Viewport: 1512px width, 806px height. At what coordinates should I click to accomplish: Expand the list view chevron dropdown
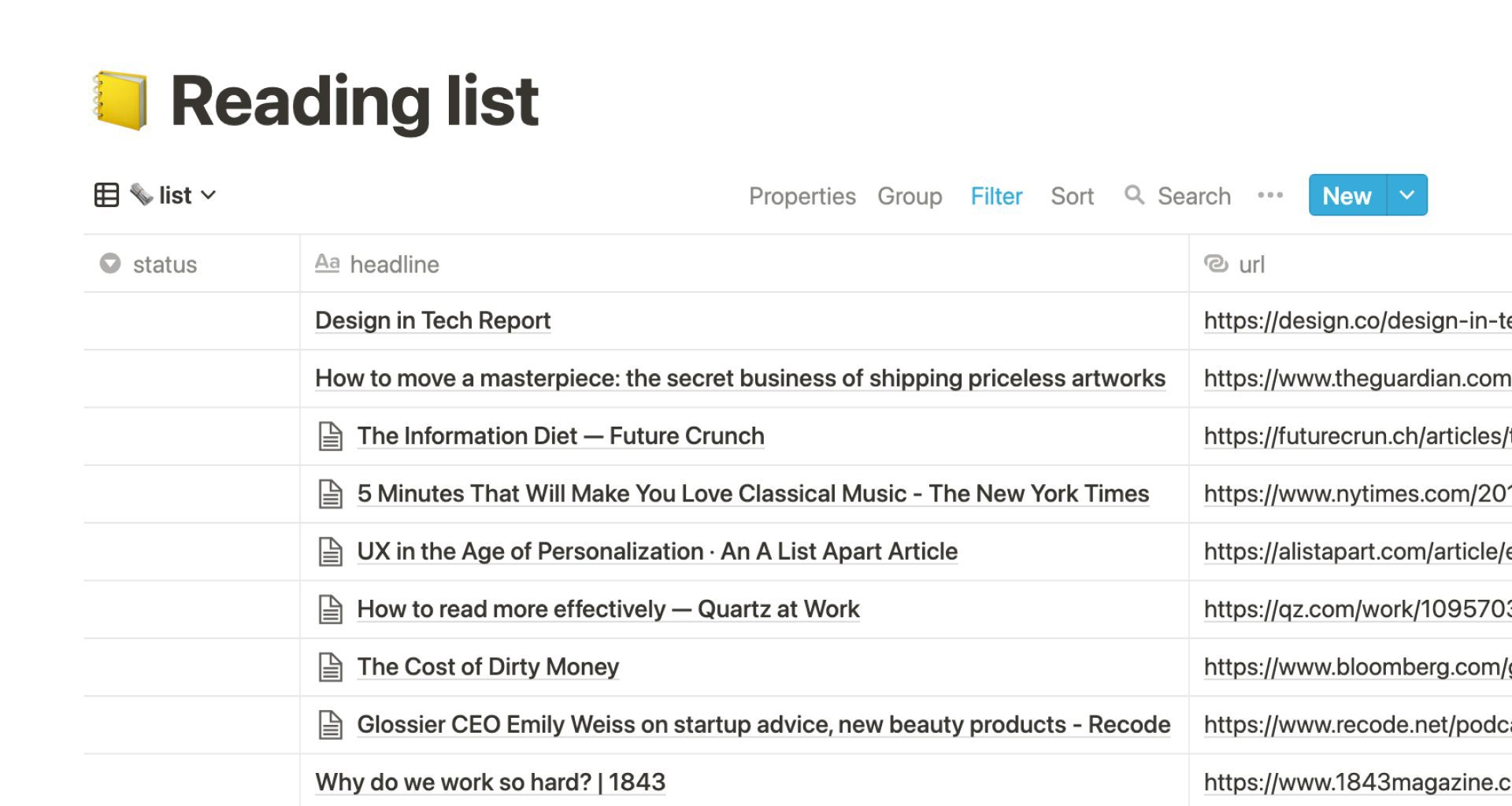pos(208,195)
